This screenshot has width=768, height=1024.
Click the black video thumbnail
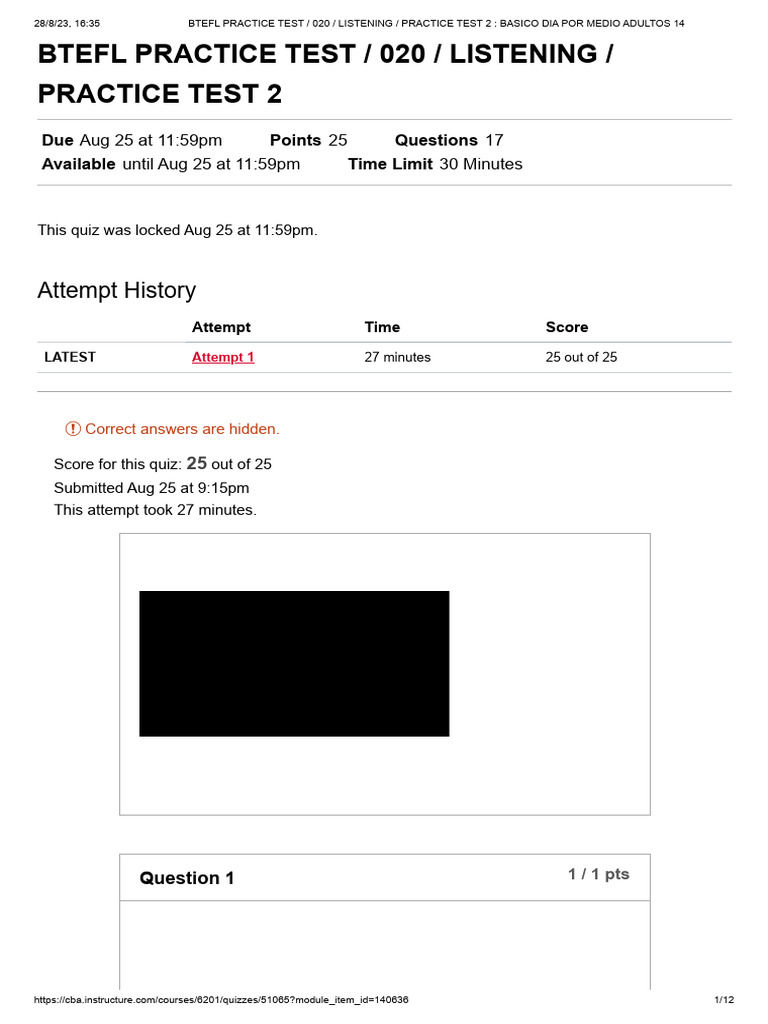(x=294, y=663)
